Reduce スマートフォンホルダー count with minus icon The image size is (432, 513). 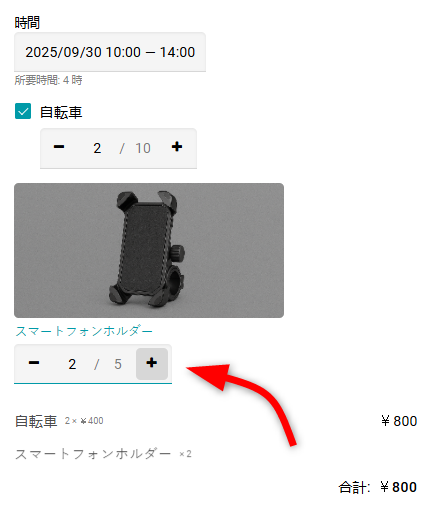point(34,363)
